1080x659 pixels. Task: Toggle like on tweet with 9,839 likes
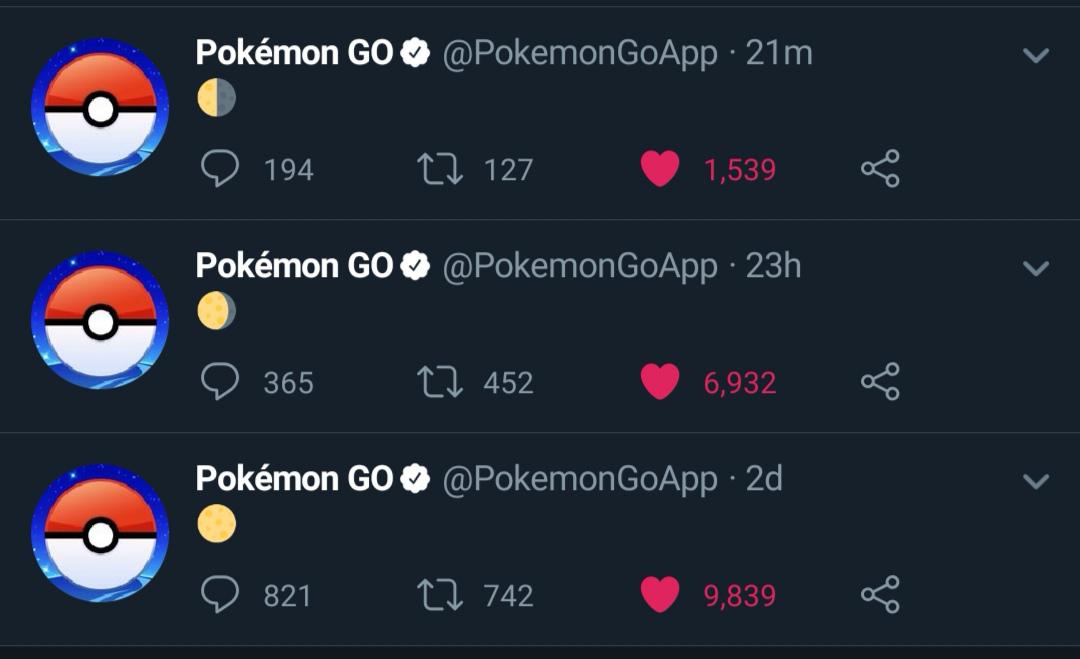659,595
